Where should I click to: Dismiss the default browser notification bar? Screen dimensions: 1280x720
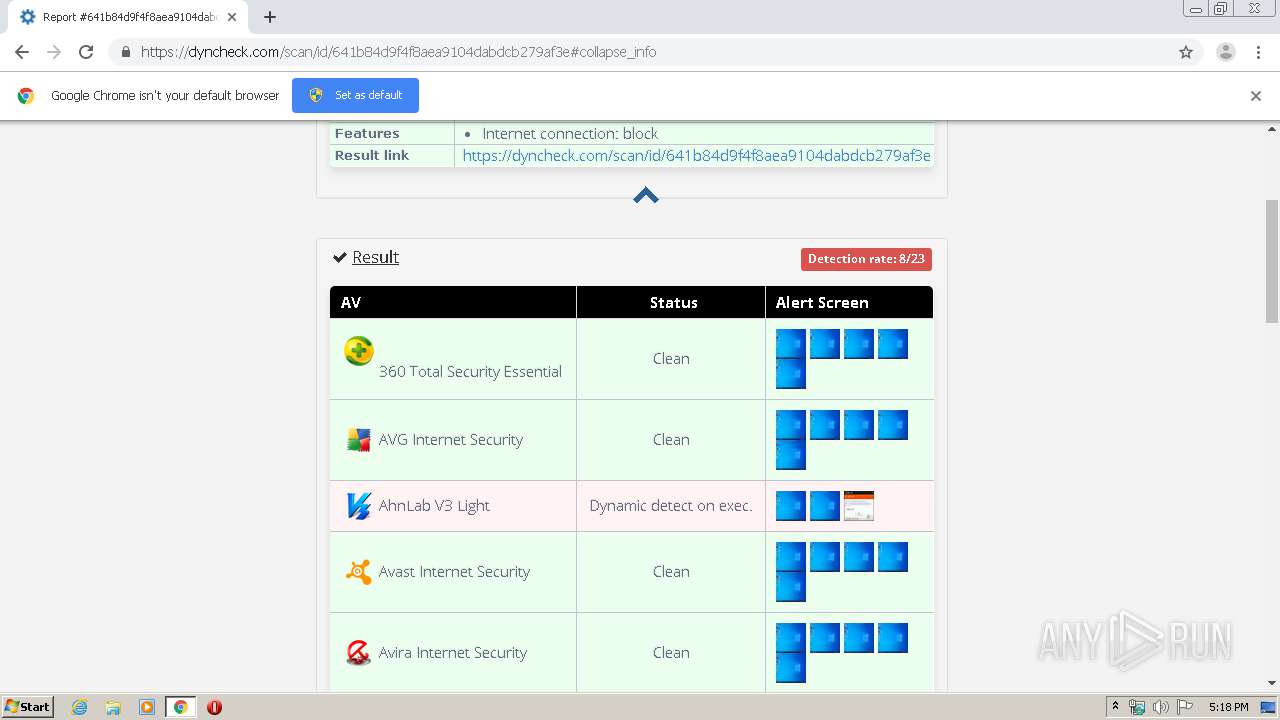click(1256, 96)
